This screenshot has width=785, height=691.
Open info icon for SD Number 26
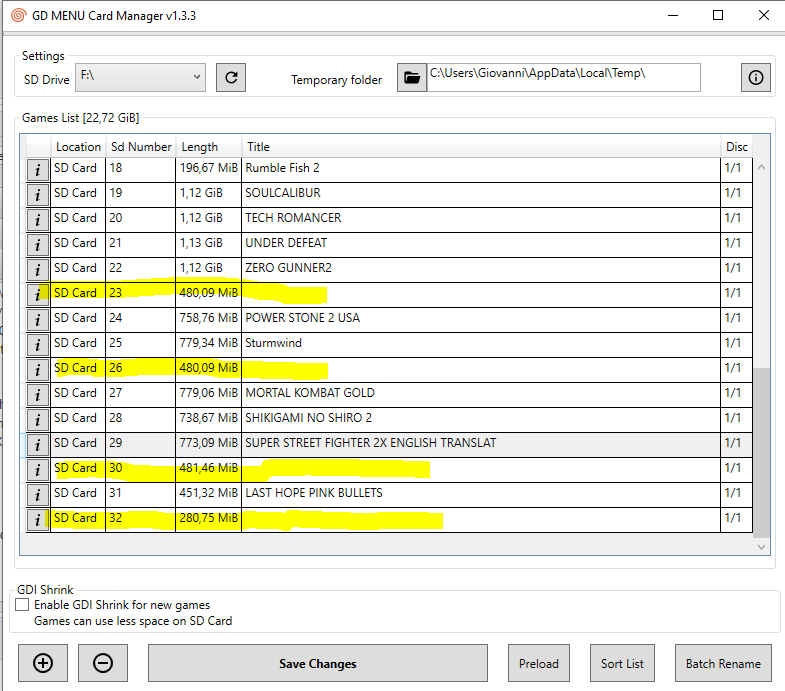(38, 370)
